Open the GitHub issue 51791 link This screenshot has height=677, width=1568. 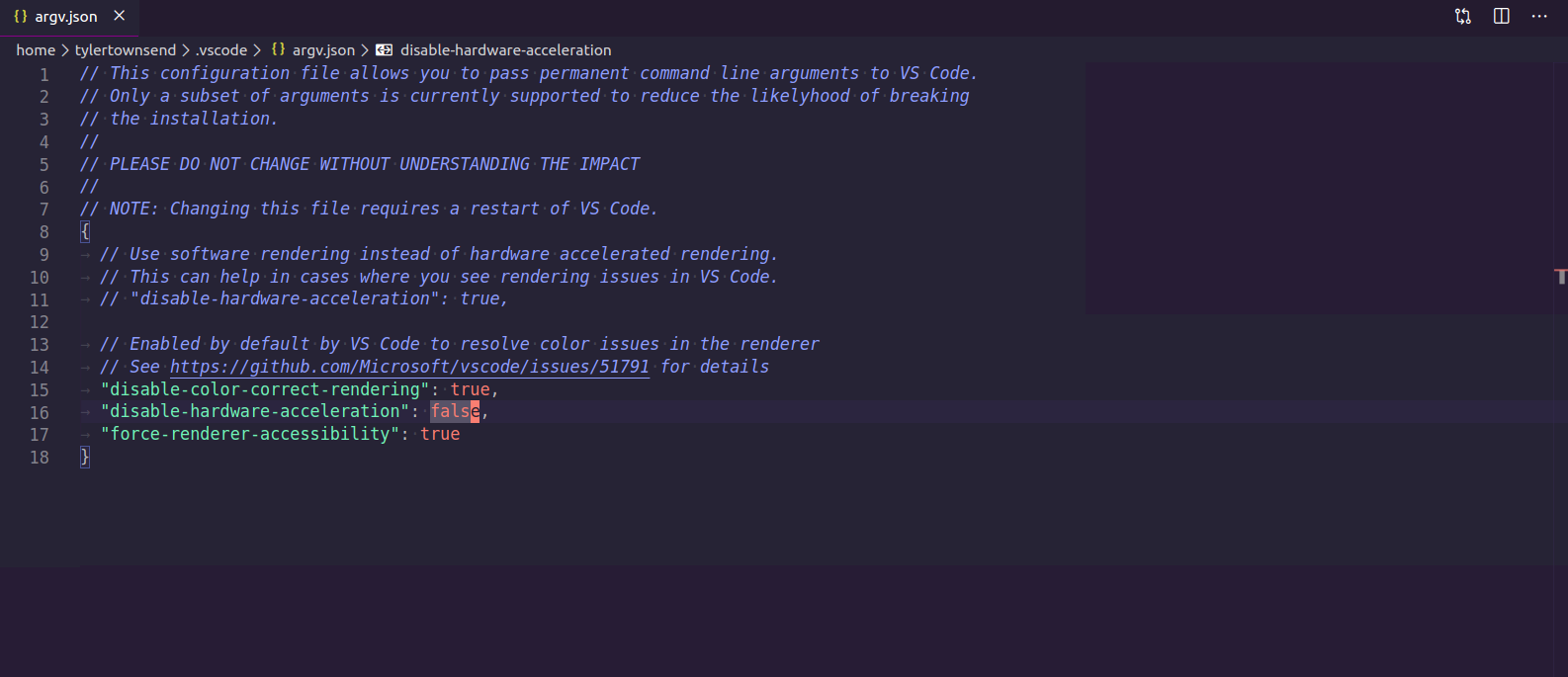click(409, 366)
